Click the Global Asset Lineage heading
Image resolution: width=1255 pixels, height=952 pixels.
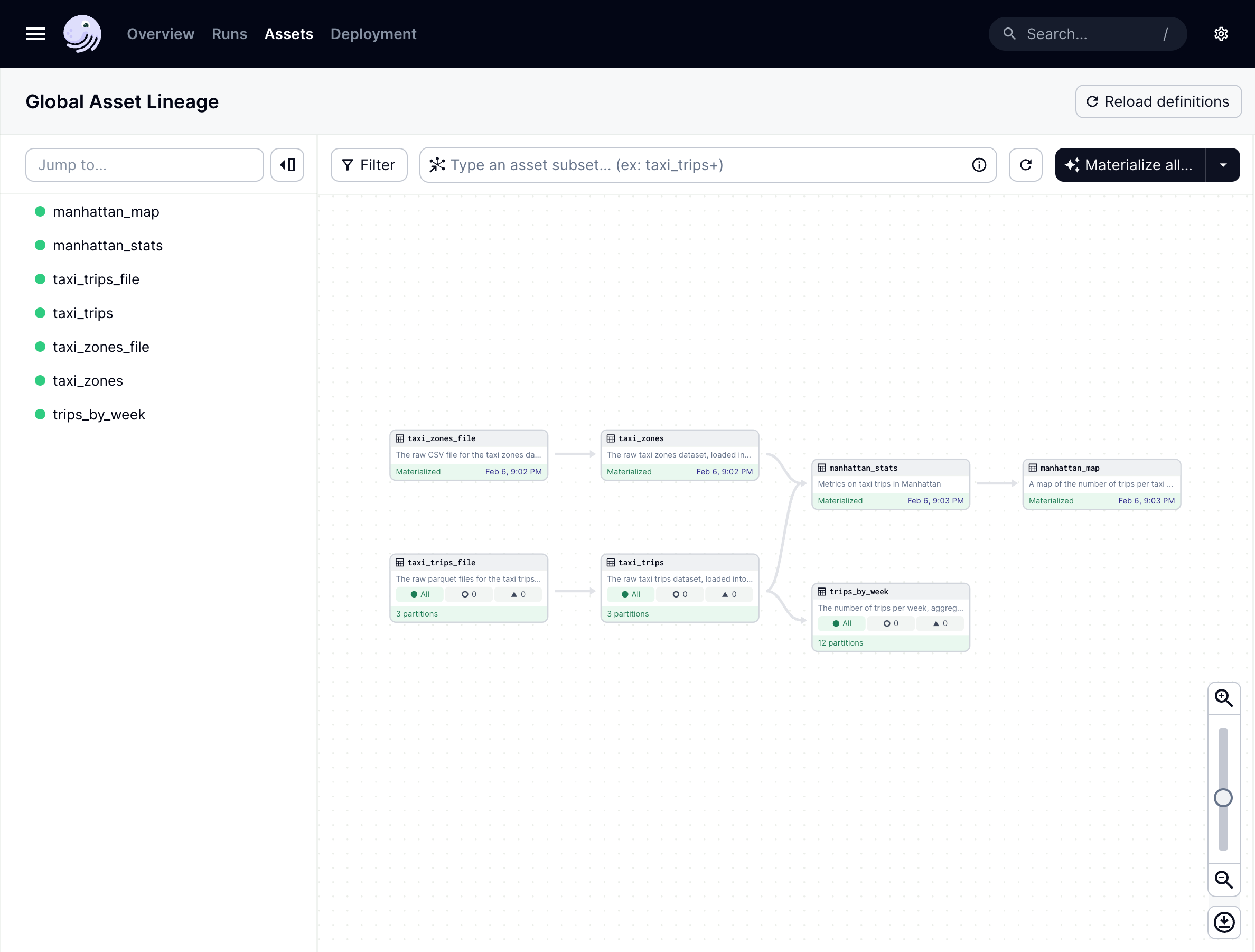(x=122, y=101)
